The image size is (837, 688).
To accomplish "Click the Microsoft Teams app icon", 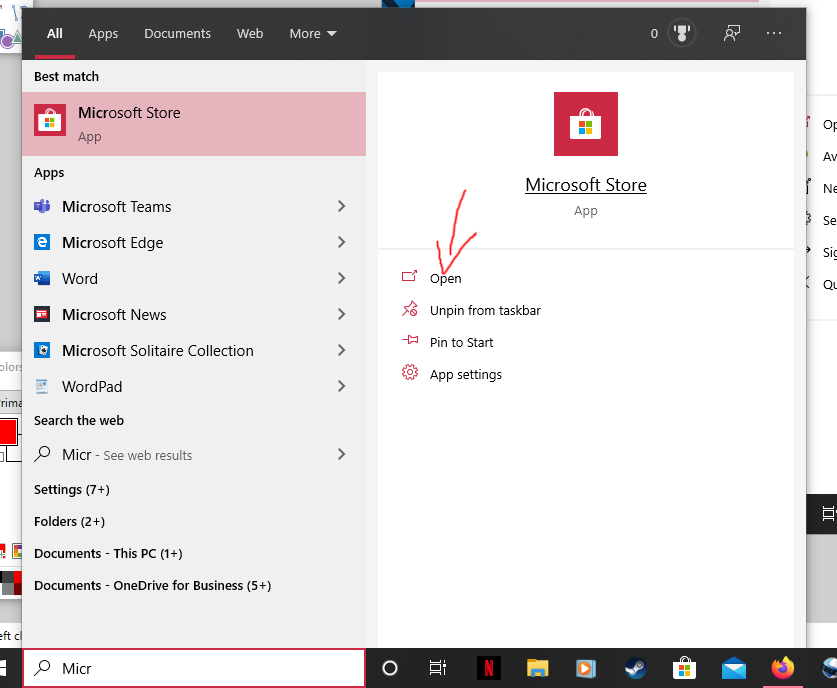I will [42, 206].
